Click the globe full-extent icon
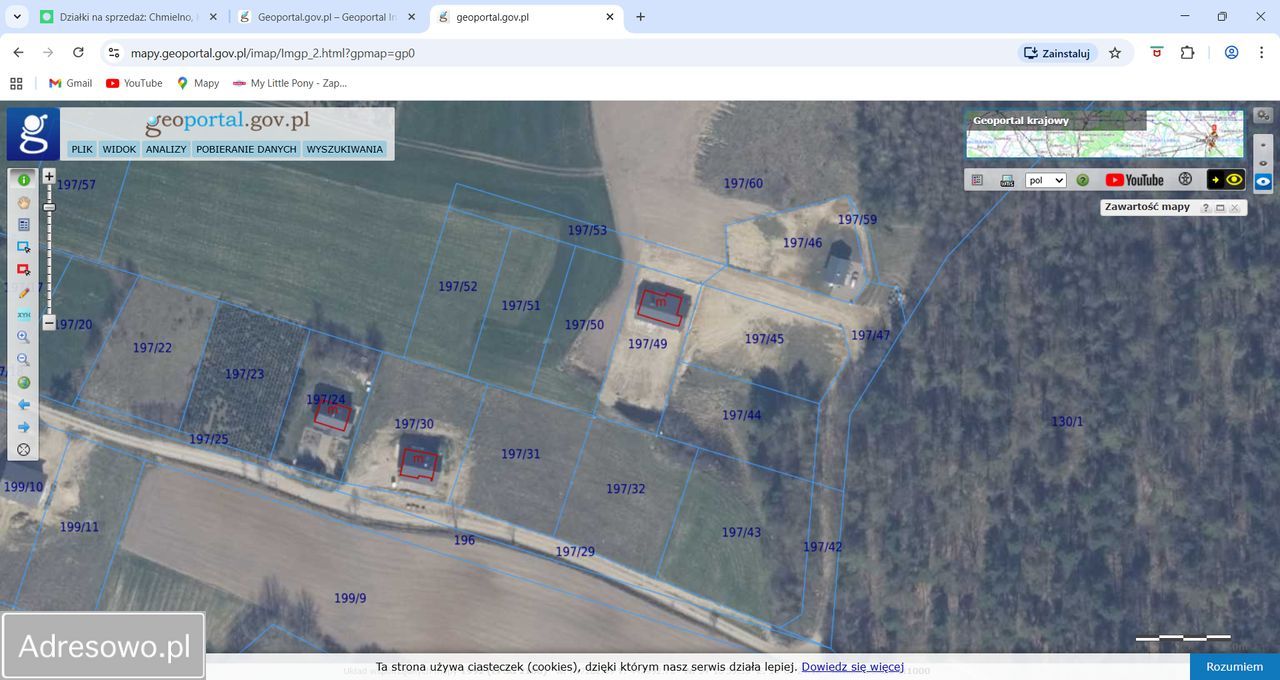 point(24,382)
